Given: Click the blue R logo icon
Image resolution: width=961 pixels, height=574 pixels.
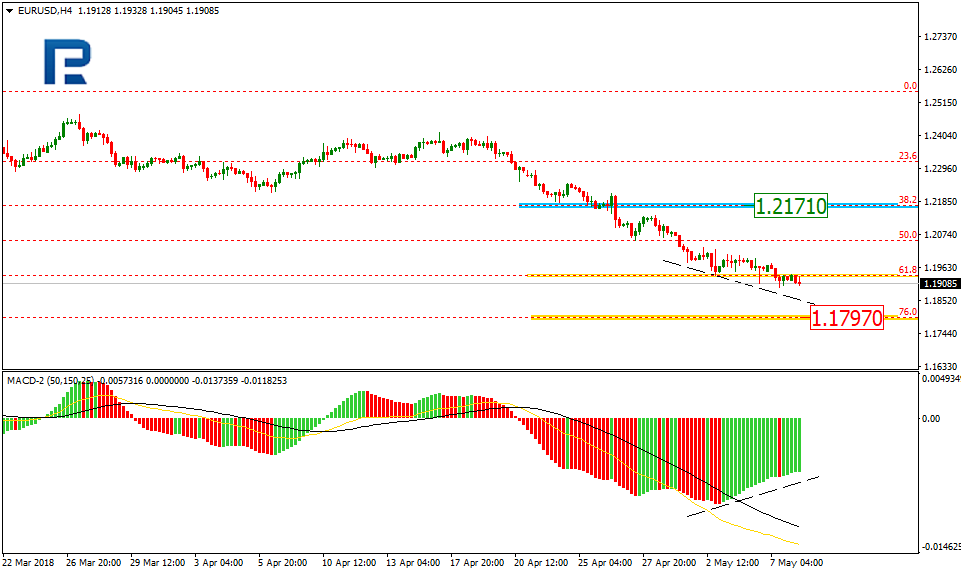Looking at the screenshot, I should [66, 63].
